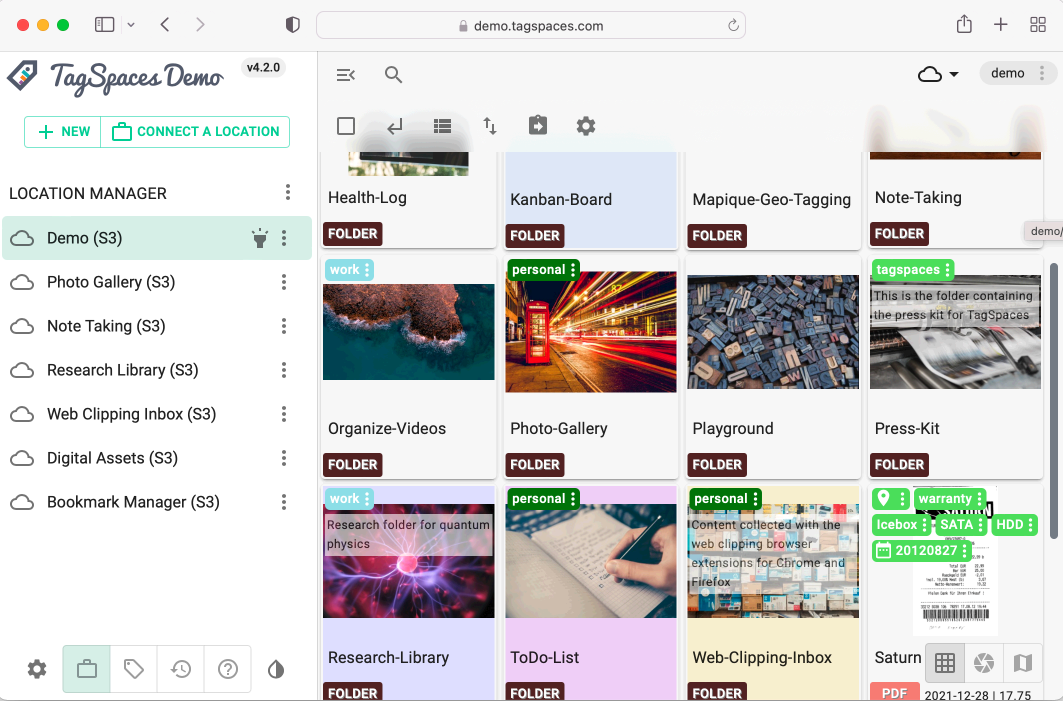Select the Bookmark Manager (S3) location
Viewport: 1063px width, 701px height.
point(157,502)
